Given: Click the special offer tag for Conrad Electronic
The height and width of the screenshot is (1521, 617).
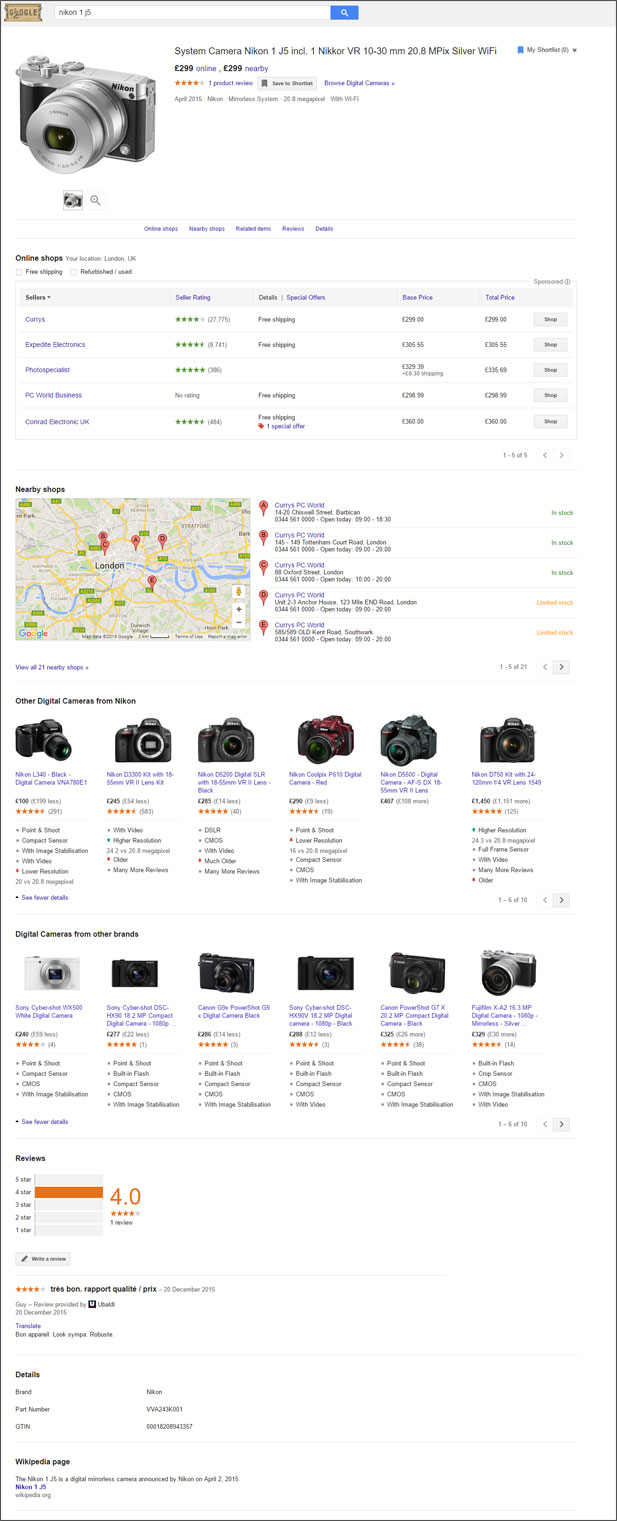Looking at the screenshot, I should (281, 426).
